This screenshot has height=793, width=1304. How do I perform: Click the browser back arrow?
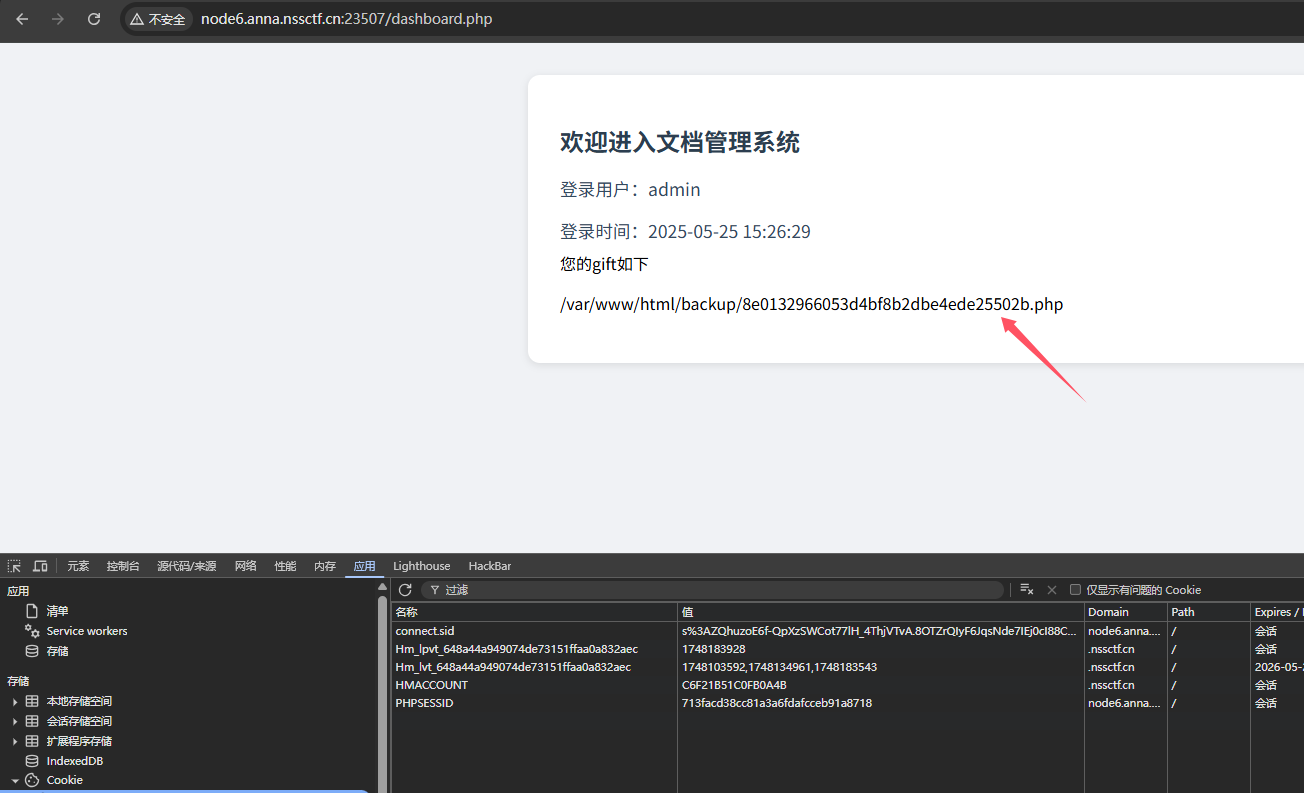[x=22, y=19]
